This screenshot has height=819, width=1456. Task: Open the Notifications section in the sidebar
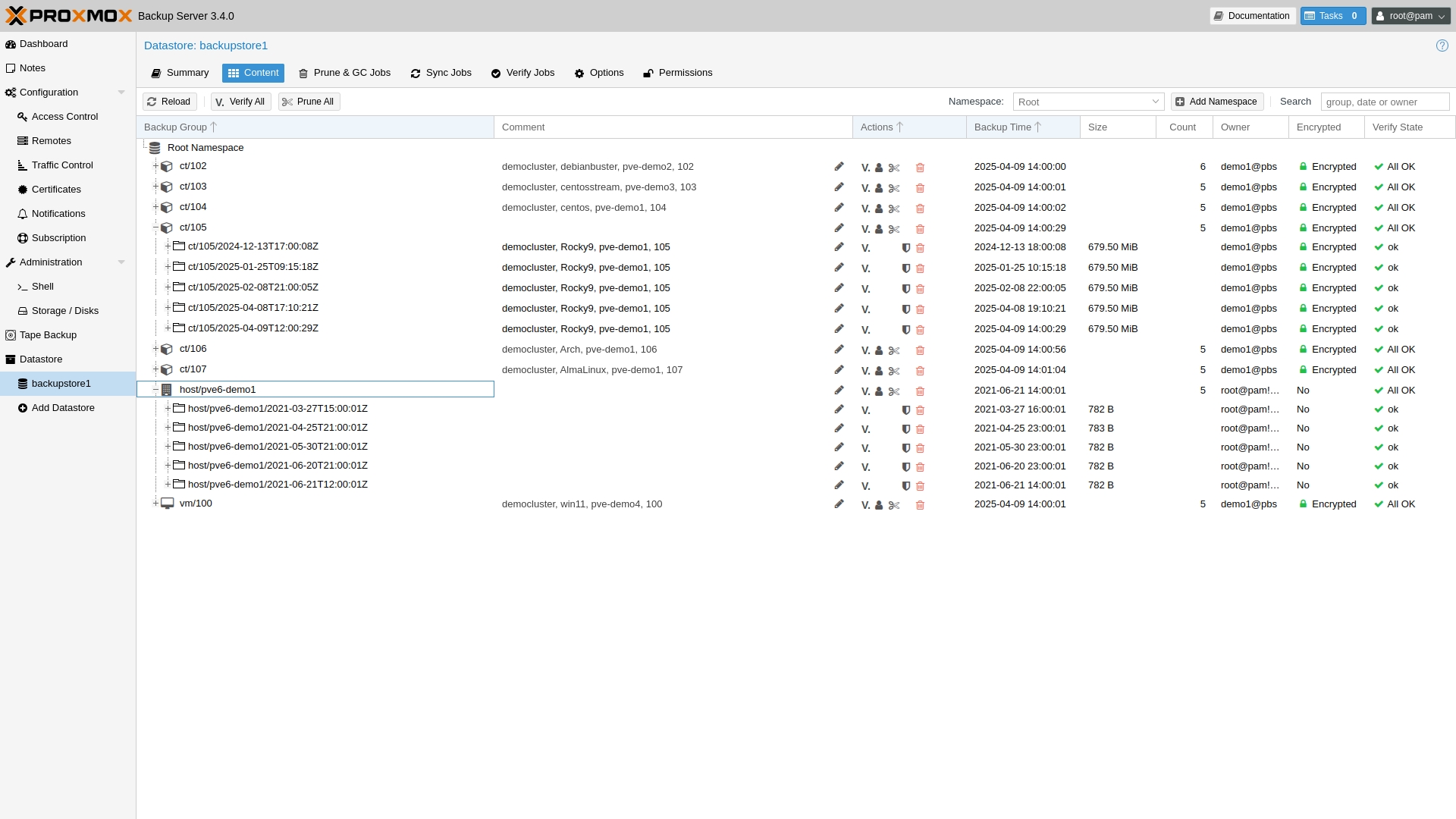pos(58,213)
